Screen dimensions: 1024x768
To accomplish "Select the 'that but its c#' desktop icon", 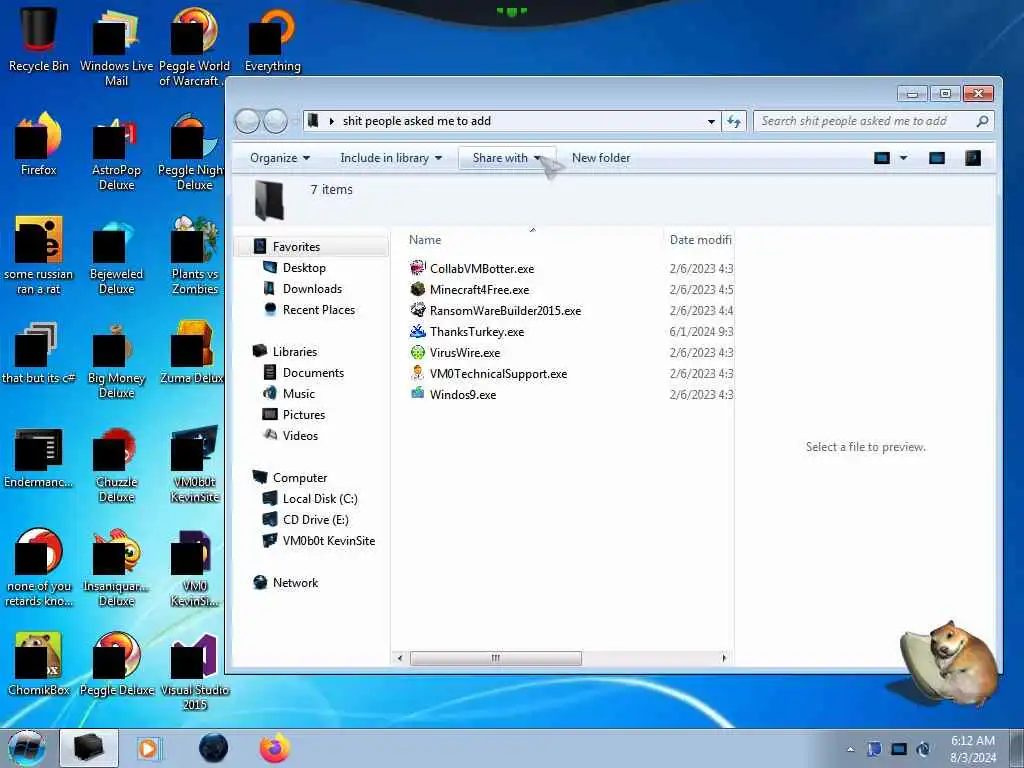I will tap(39, 353).
